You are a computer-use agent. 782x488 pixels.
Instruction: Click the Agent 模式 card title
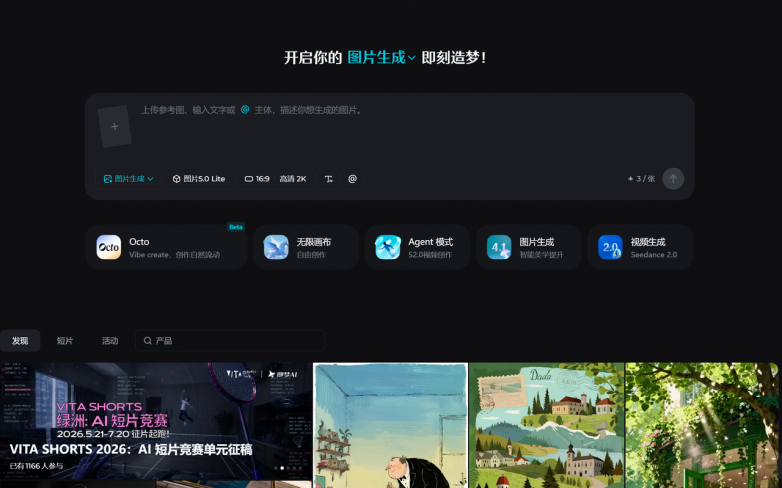click(x=430, y=242)
